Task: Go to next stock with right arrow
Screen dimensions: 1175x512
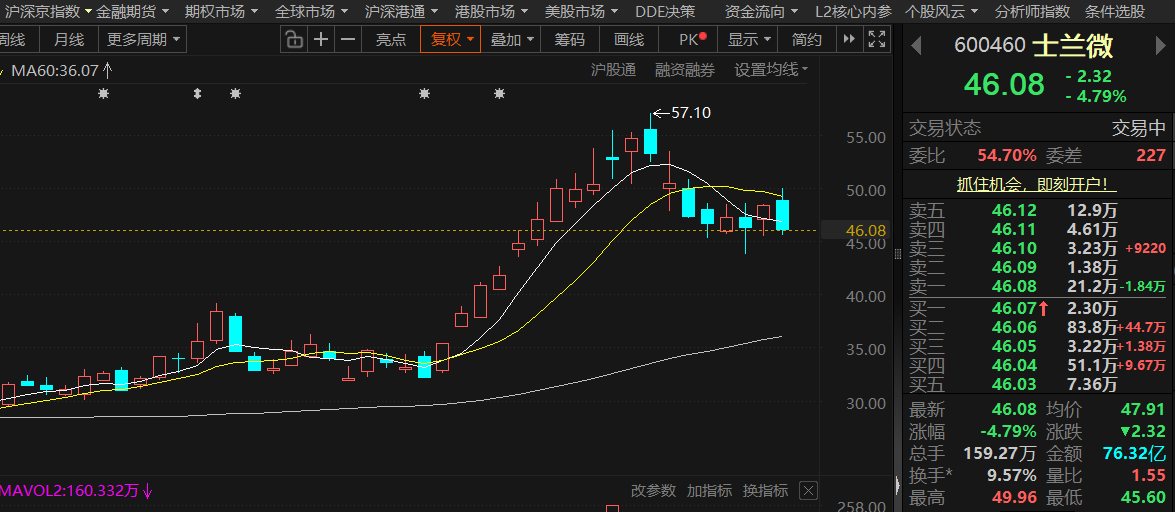Action: (1162, 46)
